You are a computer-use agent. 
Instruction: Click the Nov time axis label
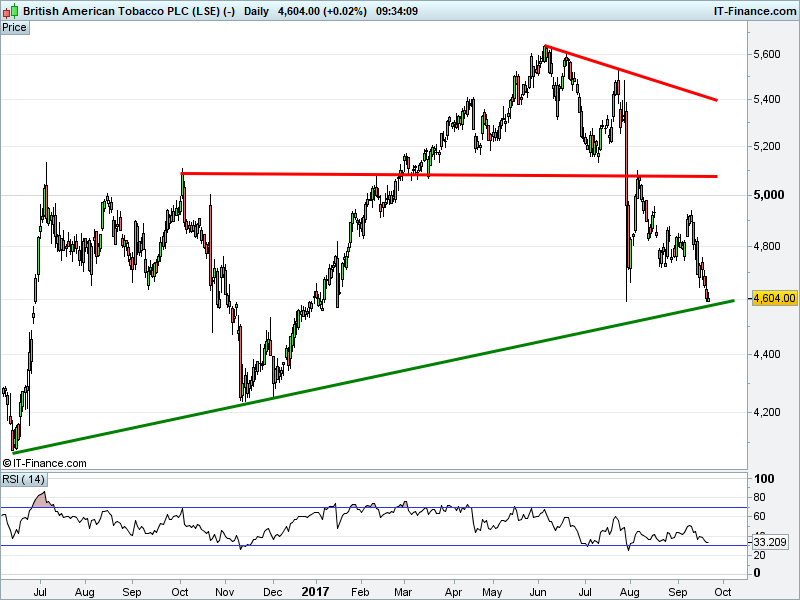tap(224, 592)
